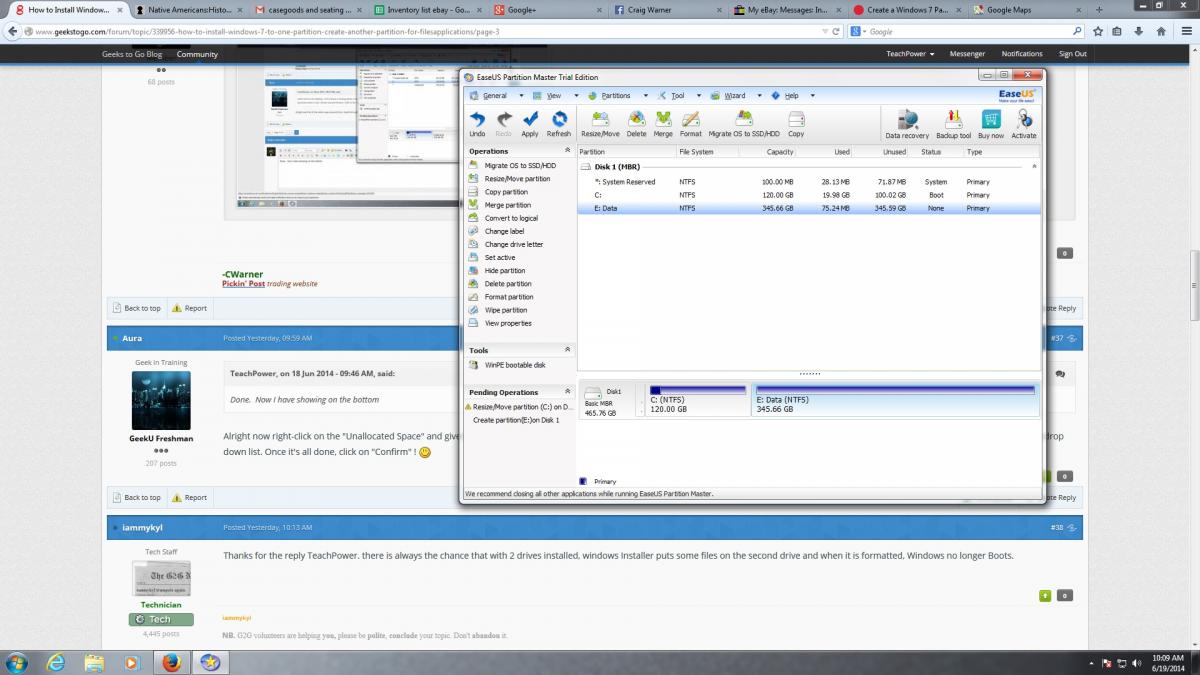This screenshot has height=675, width=1200.
Task: Click the Activate key icon
Action: click(1024, 125)
